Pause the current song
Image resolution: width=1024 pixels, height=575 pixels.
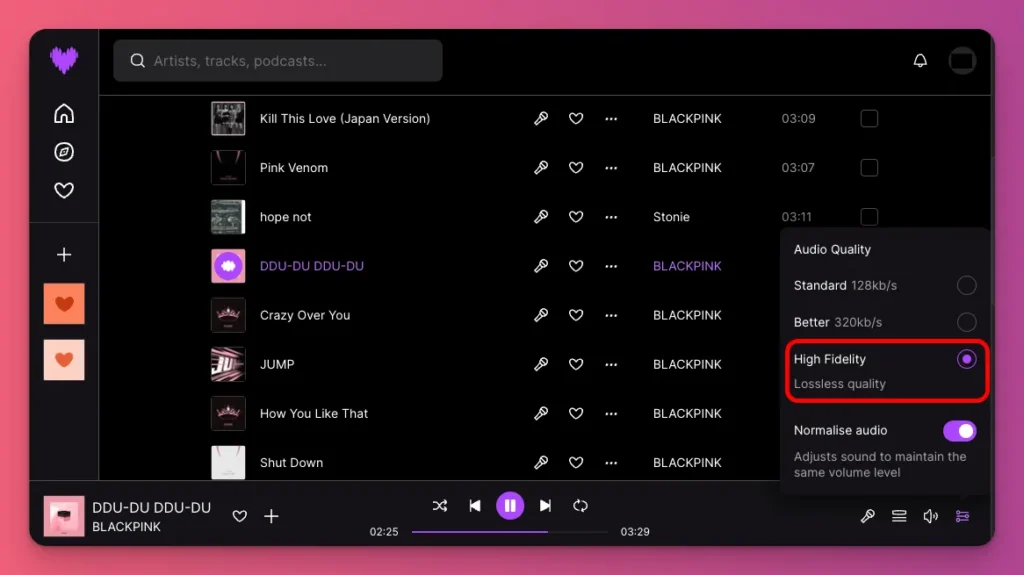point(510,506)
